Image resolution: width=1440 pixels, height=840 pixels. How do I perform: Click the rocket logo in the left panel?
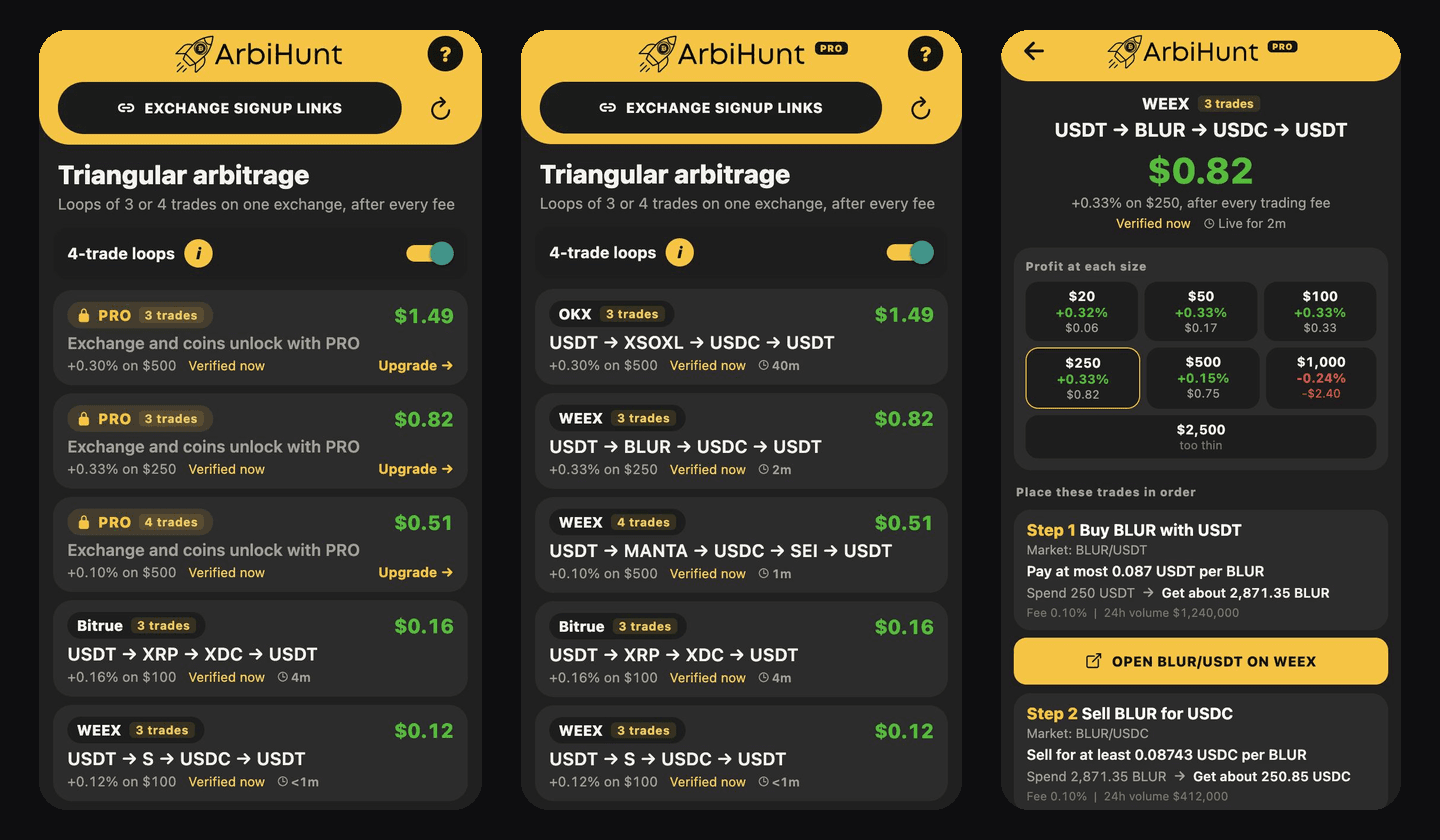[x=194, y=54]
